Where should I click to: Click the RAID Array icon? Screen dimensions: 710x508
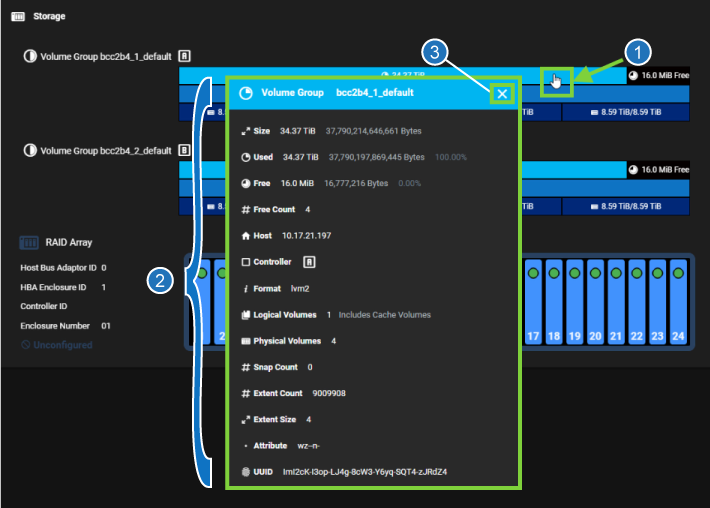tap(29, 242)
